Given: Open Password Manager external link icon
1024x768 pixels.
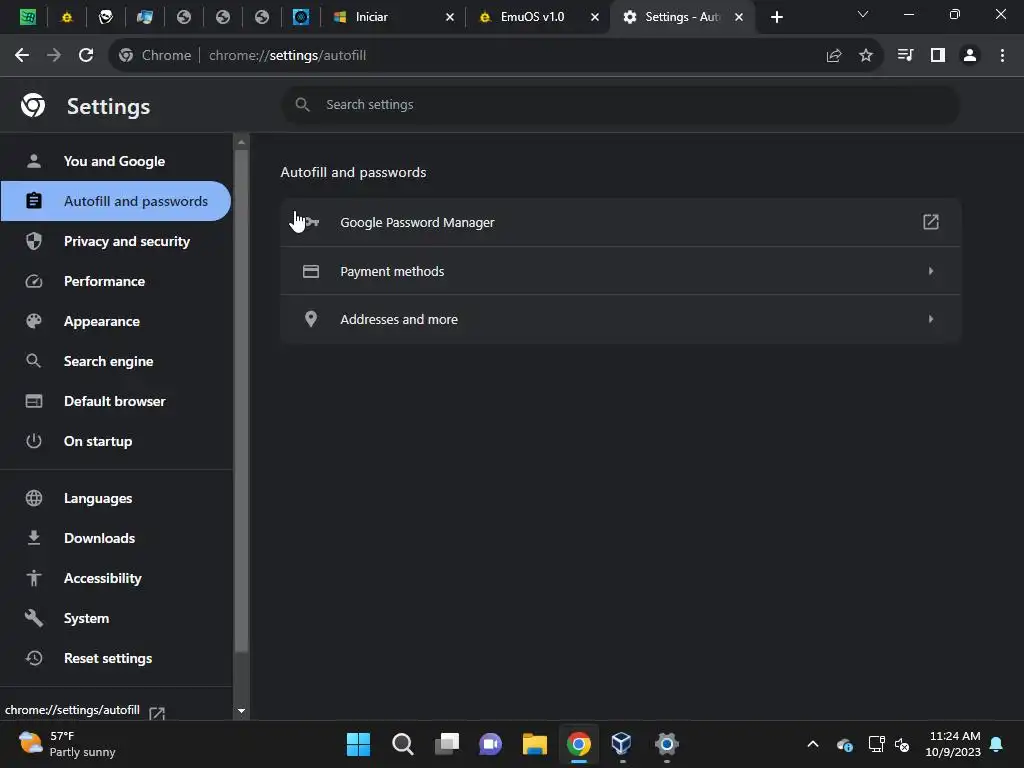Looking at the screenshot, I should 931,222.
